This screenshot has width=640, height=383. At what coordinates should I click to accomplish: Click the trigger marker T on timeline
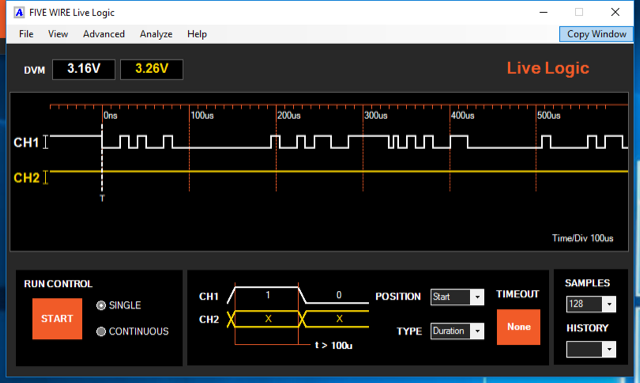(x=102, y=198)
